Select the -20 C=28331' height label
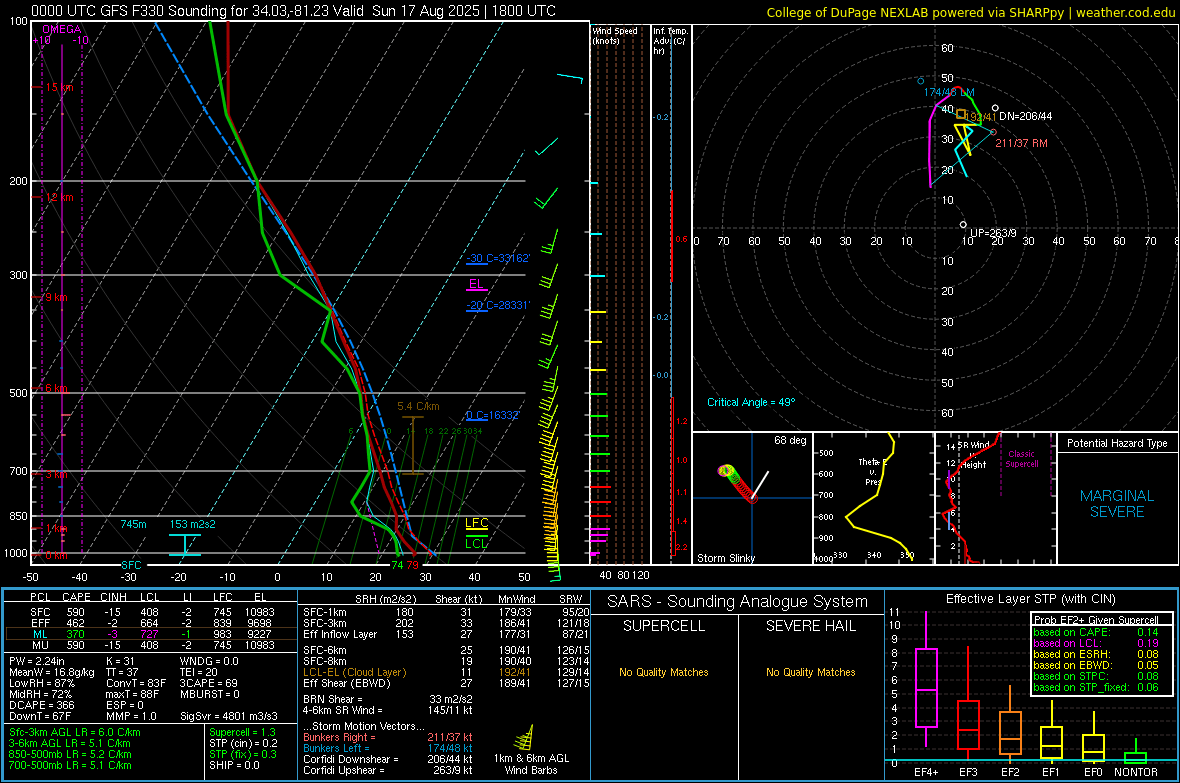The width and height of the screenshot is (1180, 783). pyautogui.click(x=498, y=305)
